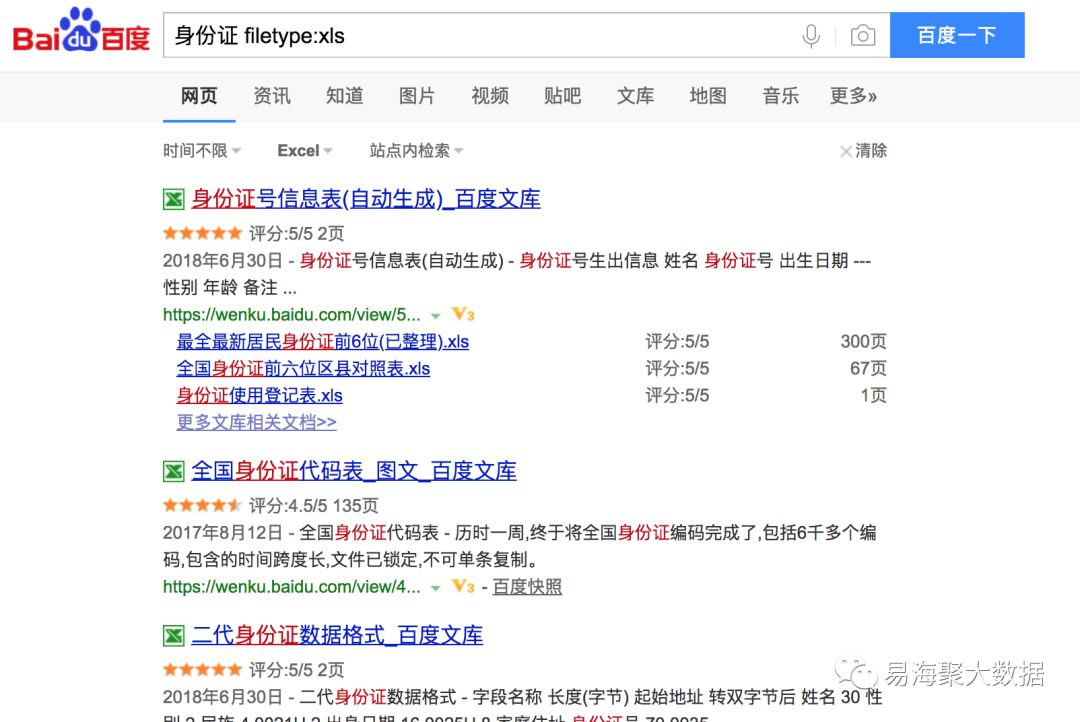1080x722 pixels.
Task: Click the search query input field
Action: [x=482, y=35]
